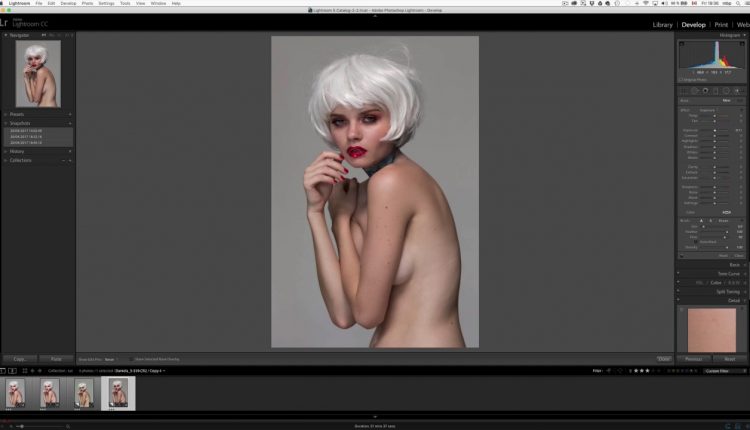Viewport: 750px width, 430px height.
Task: Switch to the Library module
Action: (662, 25)
